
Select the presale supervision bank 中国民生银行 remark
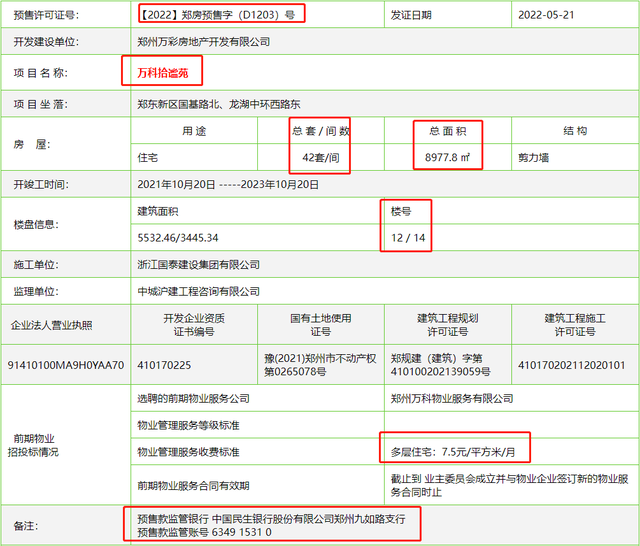[x=271, y=518]
